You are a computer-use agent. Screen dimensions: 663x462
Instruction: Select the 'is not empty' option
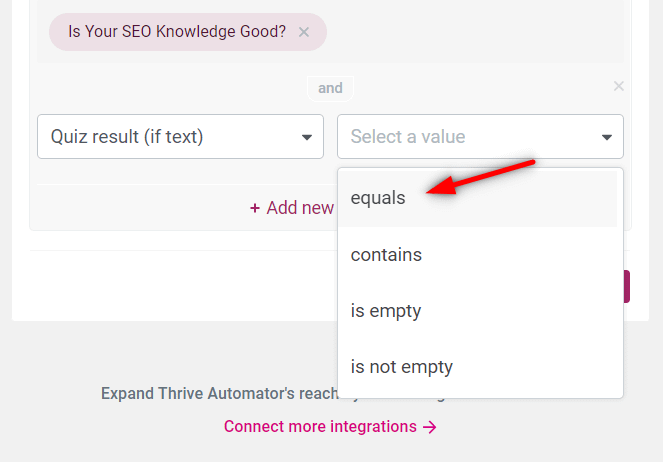401,367
